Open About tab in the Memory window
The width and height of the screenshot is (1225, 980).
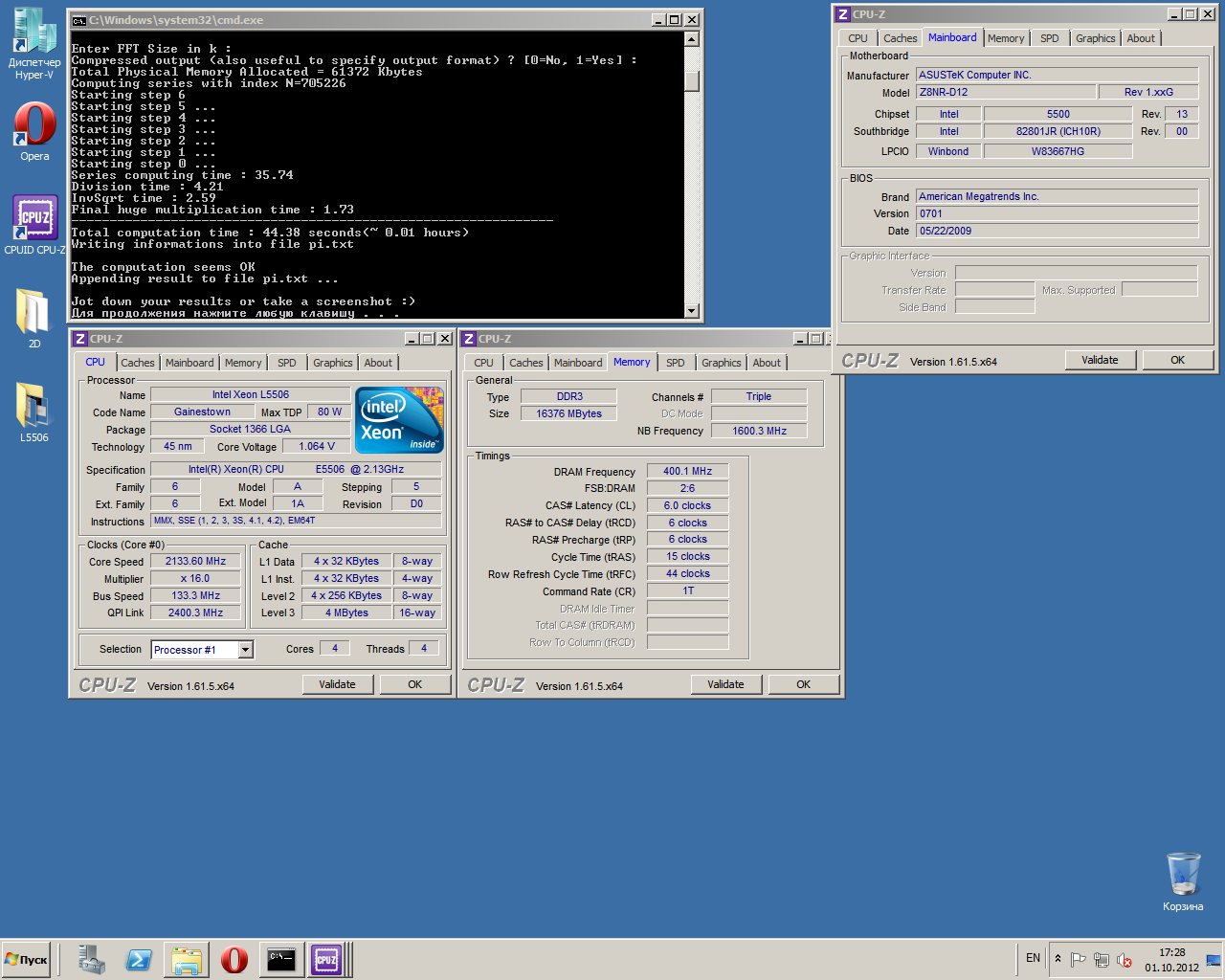point(767,363)
